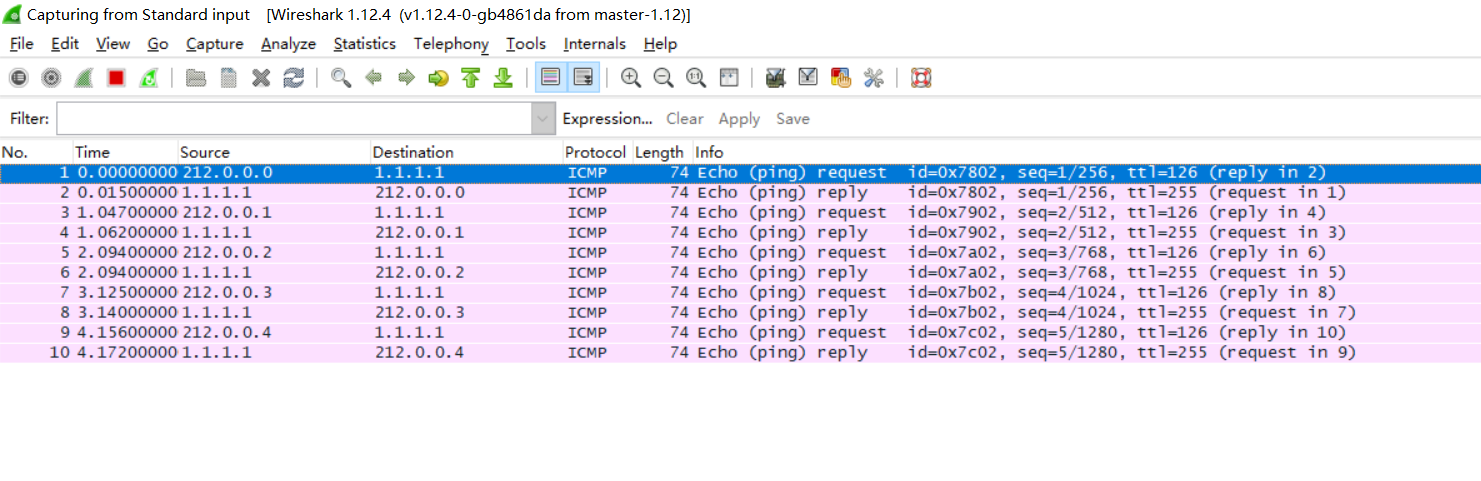Image resolution: width=1481 pixels, height=481 pixels.
Task: Select packet 4 reply to 212.0.0.1
Action: click(x=740, y=232)
